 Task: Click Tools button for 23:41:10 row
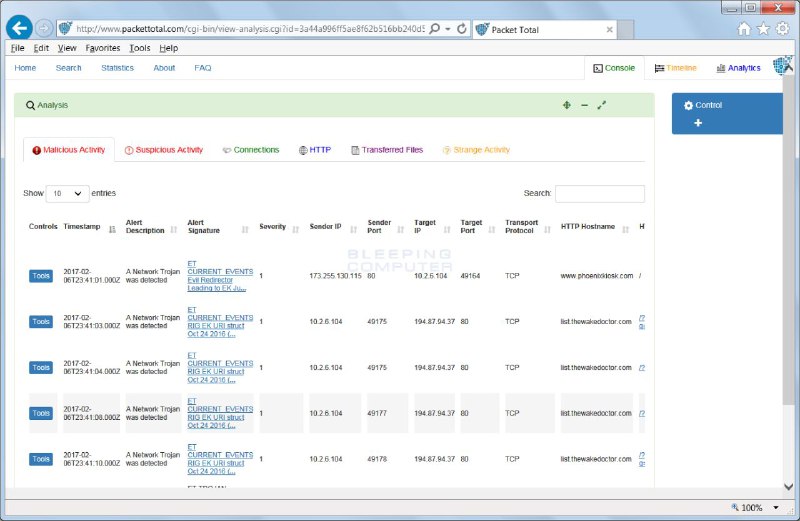(x=41, y=459)
